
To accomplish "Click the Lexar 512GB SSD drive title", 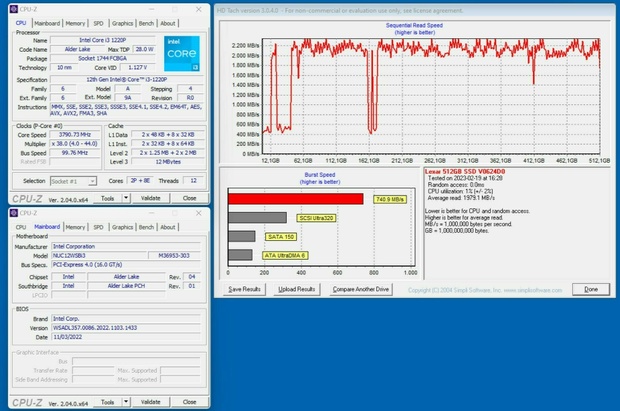I will (465, 172).
